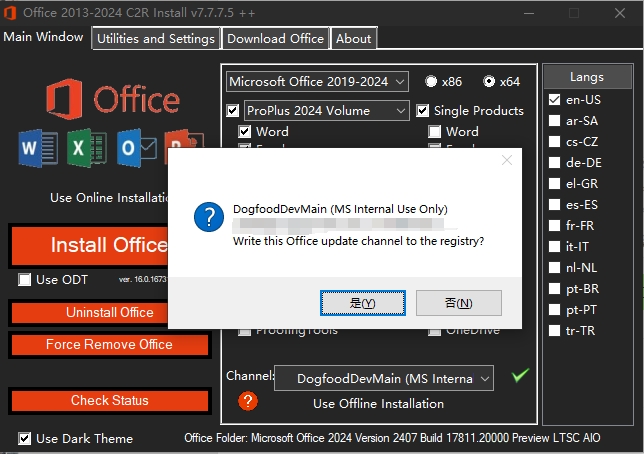Check the it-IT language checkbox
The image size is (644, 454).
[x=554, y=246]
